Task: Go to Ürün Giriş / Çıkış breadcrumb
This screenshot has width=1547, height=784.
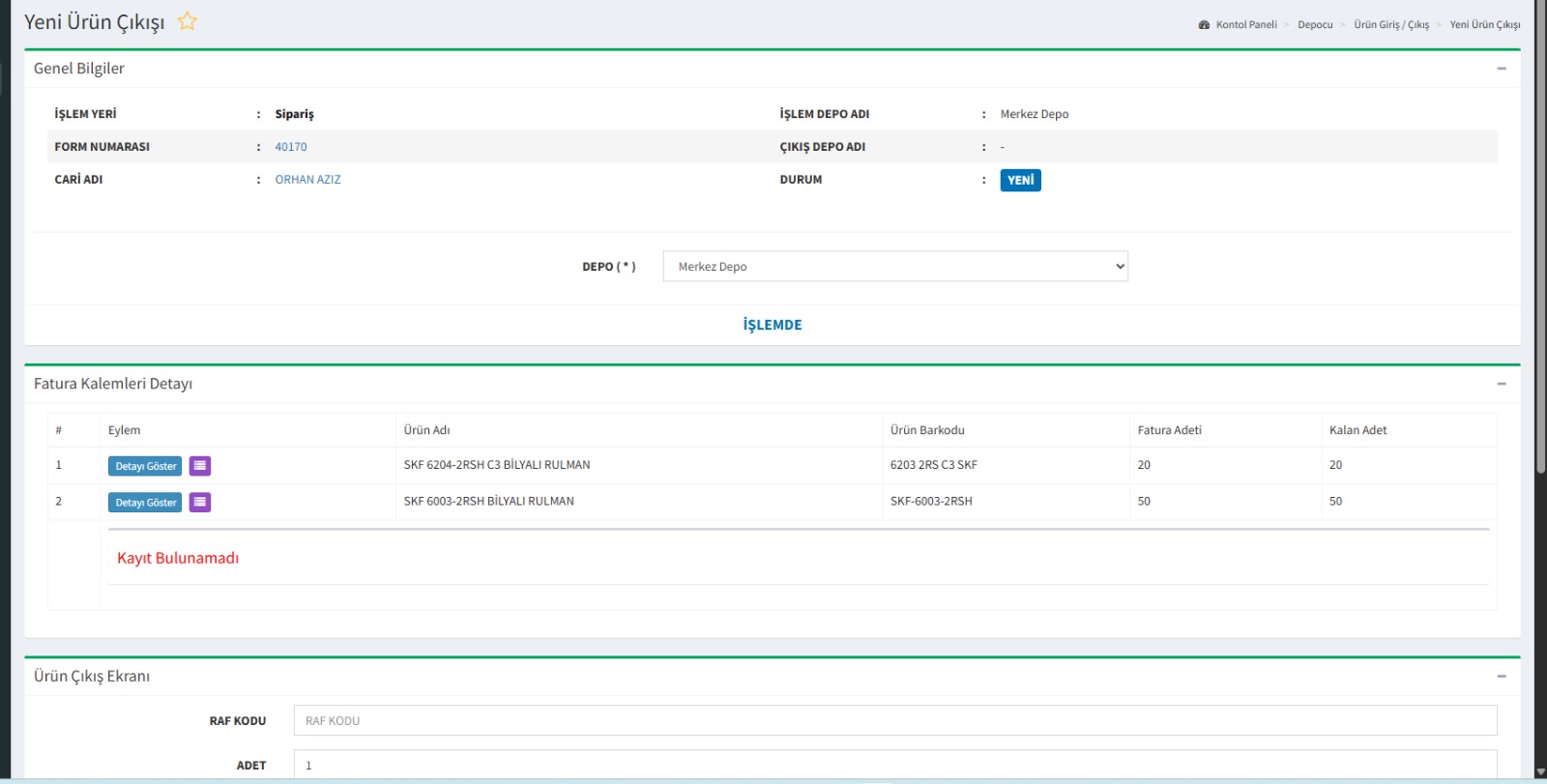Action: click(1390, 25)
